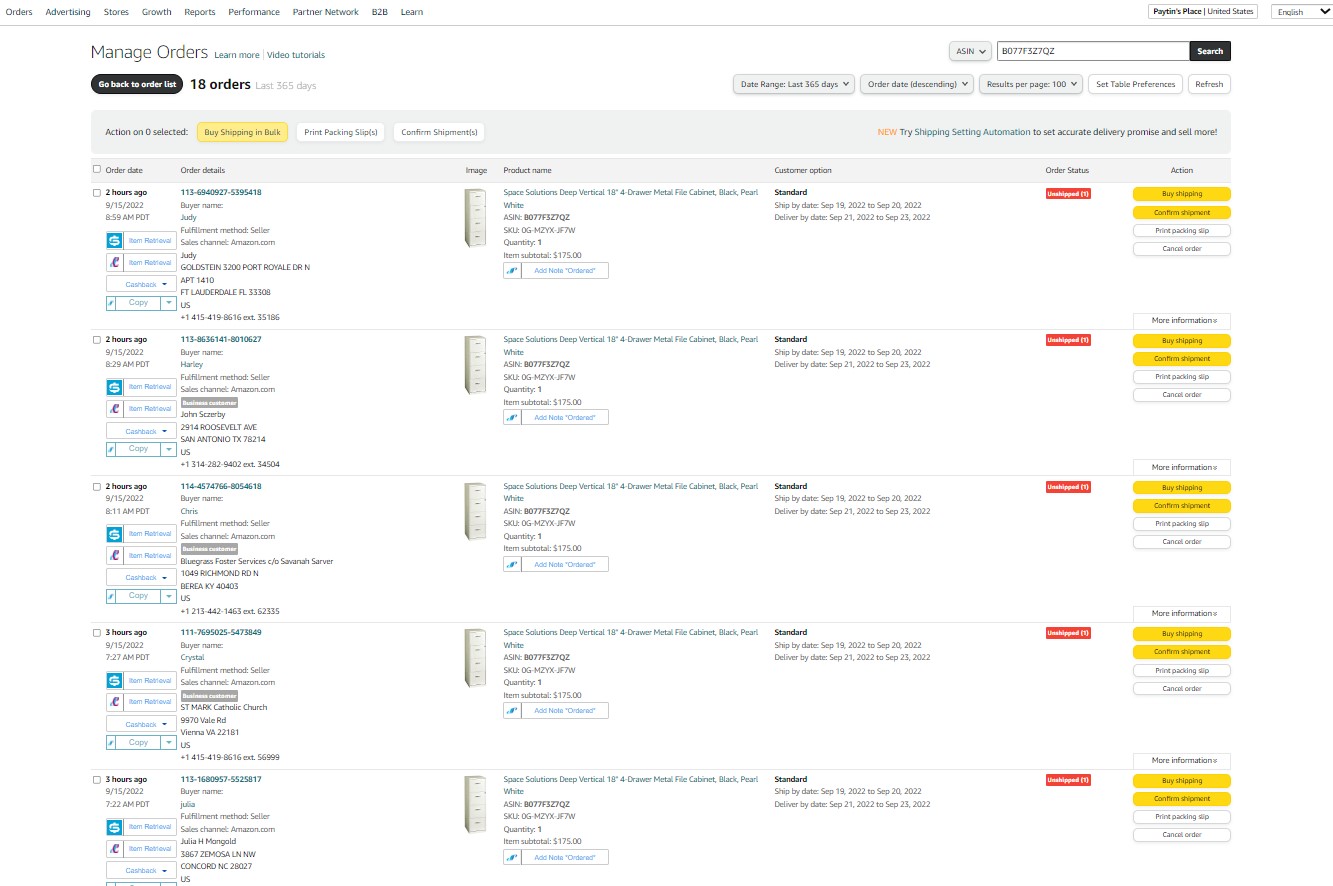Click the blue Item Retrieval icon in Judy's order
The width and height of the screenshot is (1333, 886).
point(114,240)
